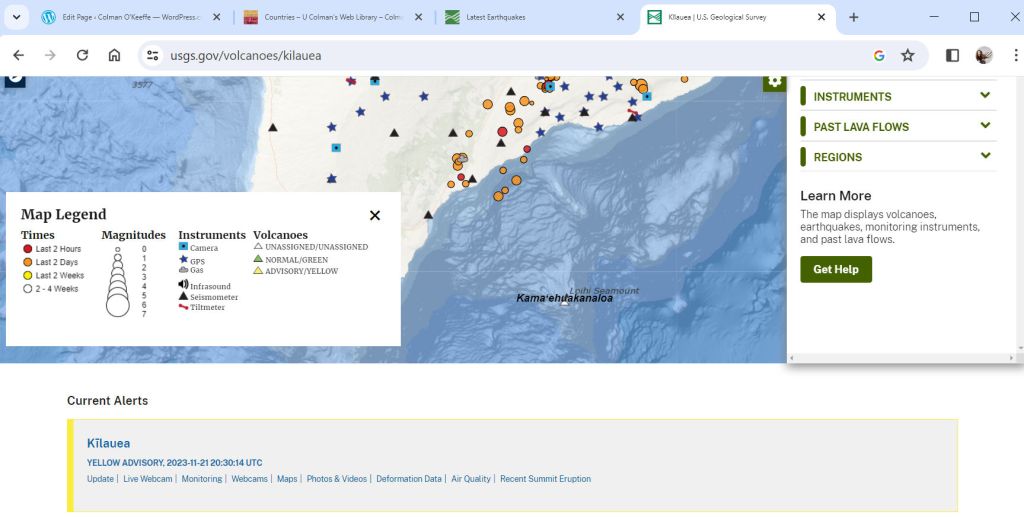This screenshot has width=1024, height=521.
Task: Switch to the Latest Earthquakes tab
Action: pos(530,17)
